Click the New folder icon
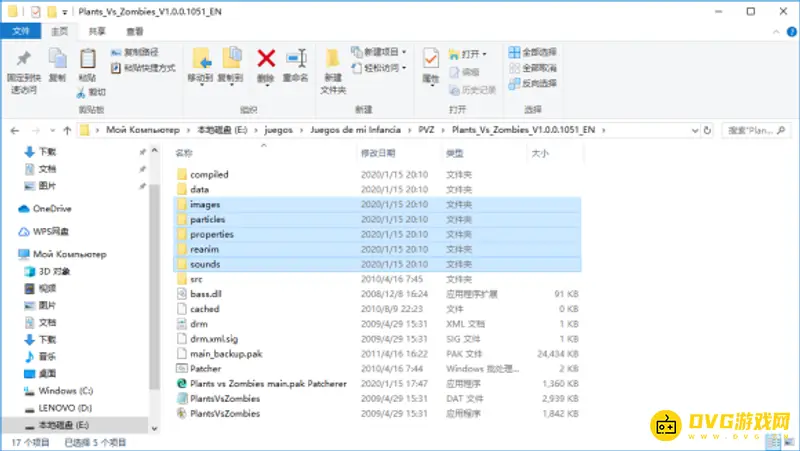Image resolution: width=800 pixels, height=451 pixels. point(333,59)
